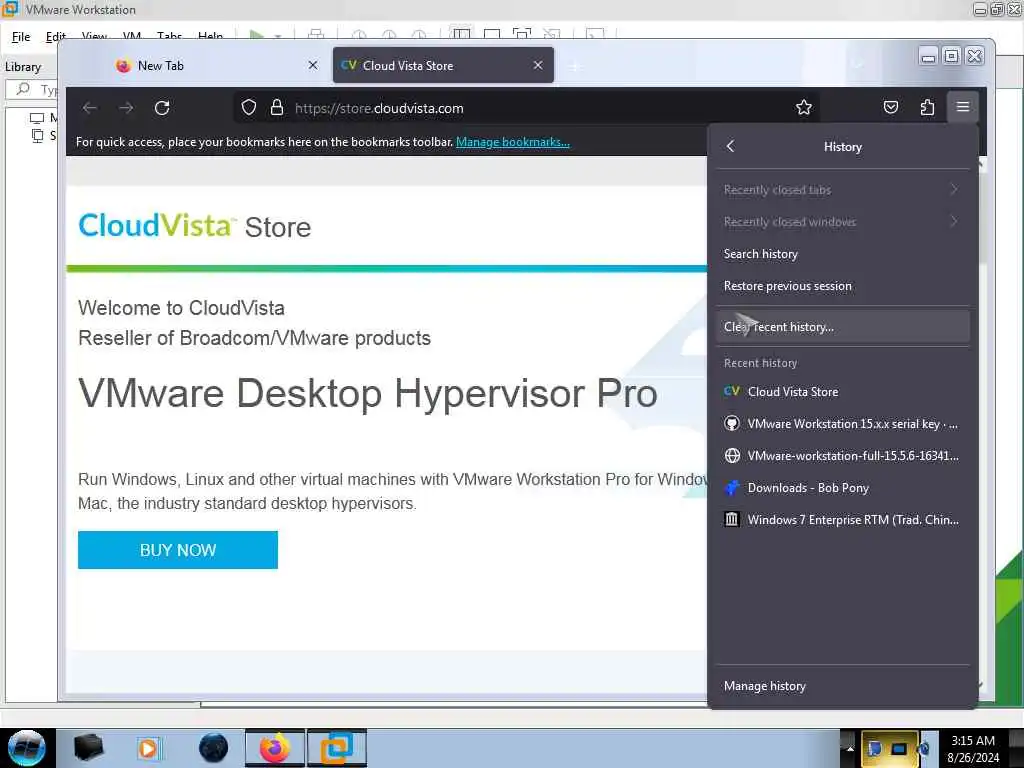Bookmark this page with the star icon
Viewport: 1024px width, 768px height.
804,108
